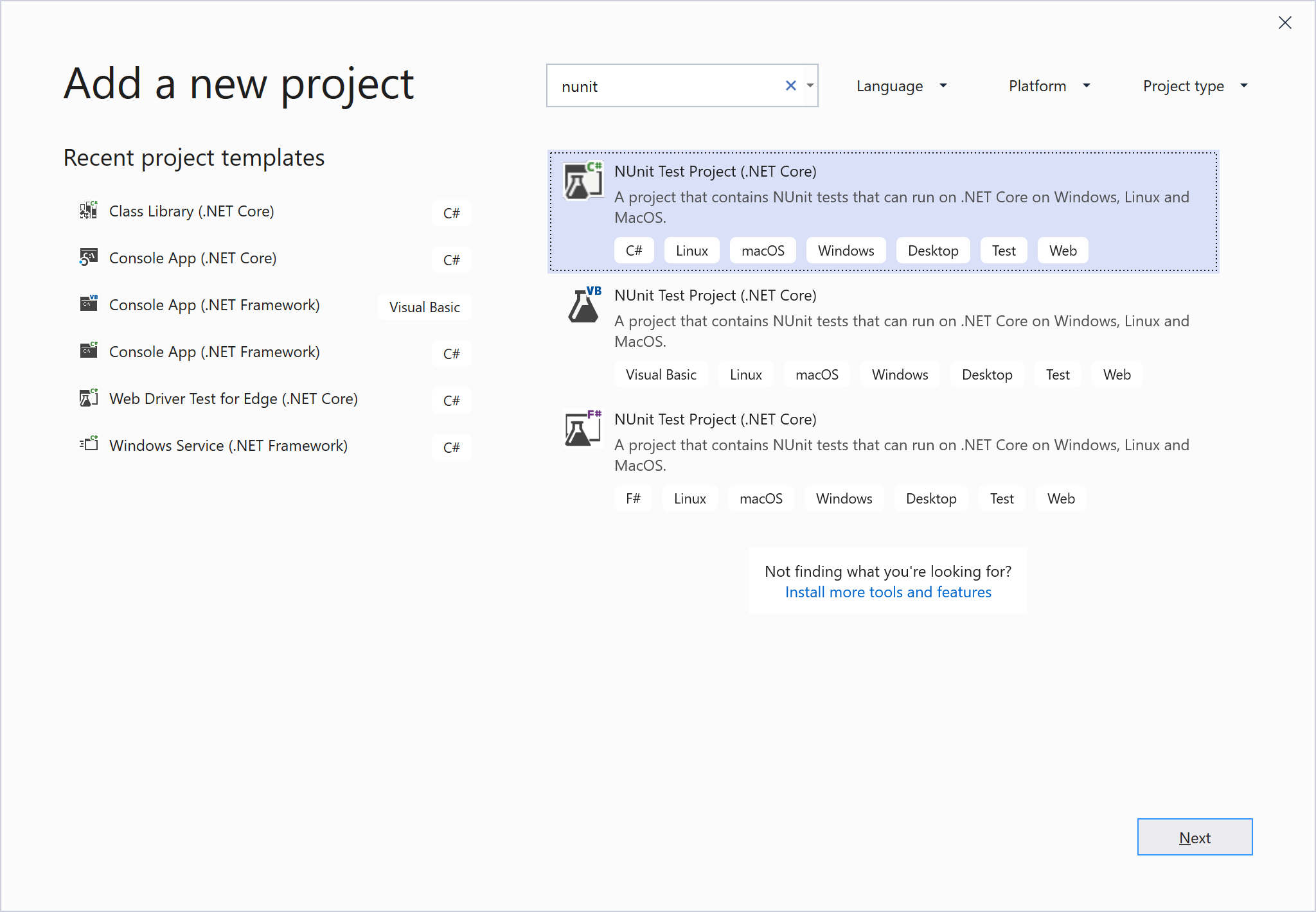The image size is (1316, 912).
Task: Click the Class Library (.NET Core) template icon
Action: [88, 211]
